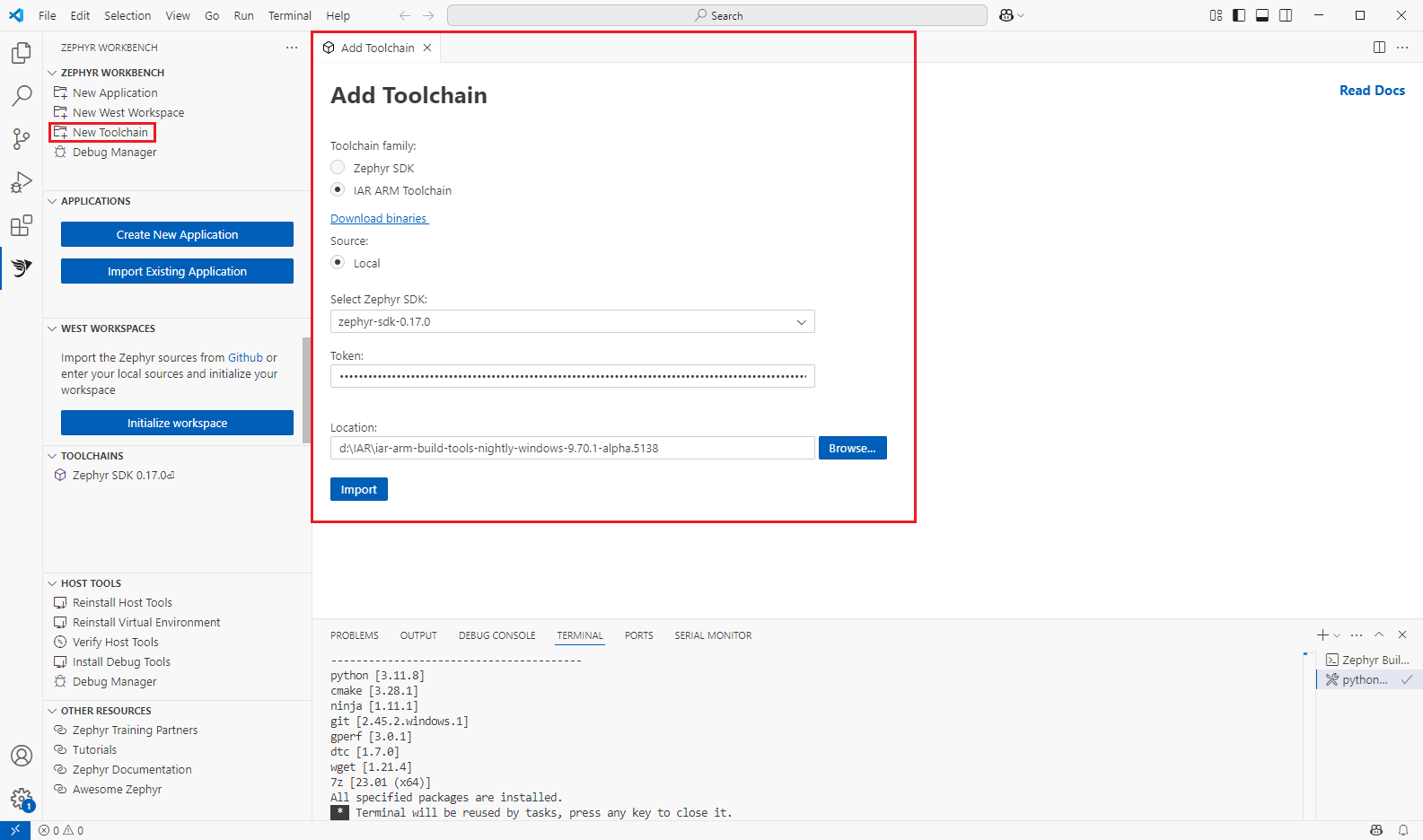Open Copilot dropdown arrow in title bar
Screen dimensions: 1423x840
pos(1021,15)
